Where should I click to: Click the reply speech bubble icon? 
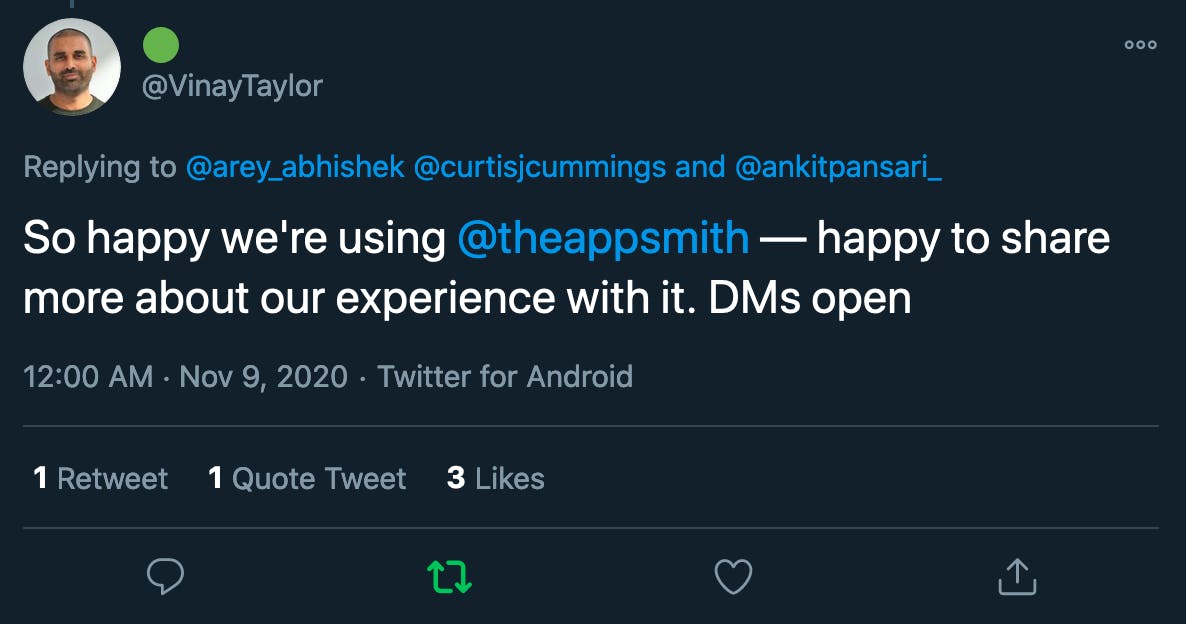(x=165, y=576)
